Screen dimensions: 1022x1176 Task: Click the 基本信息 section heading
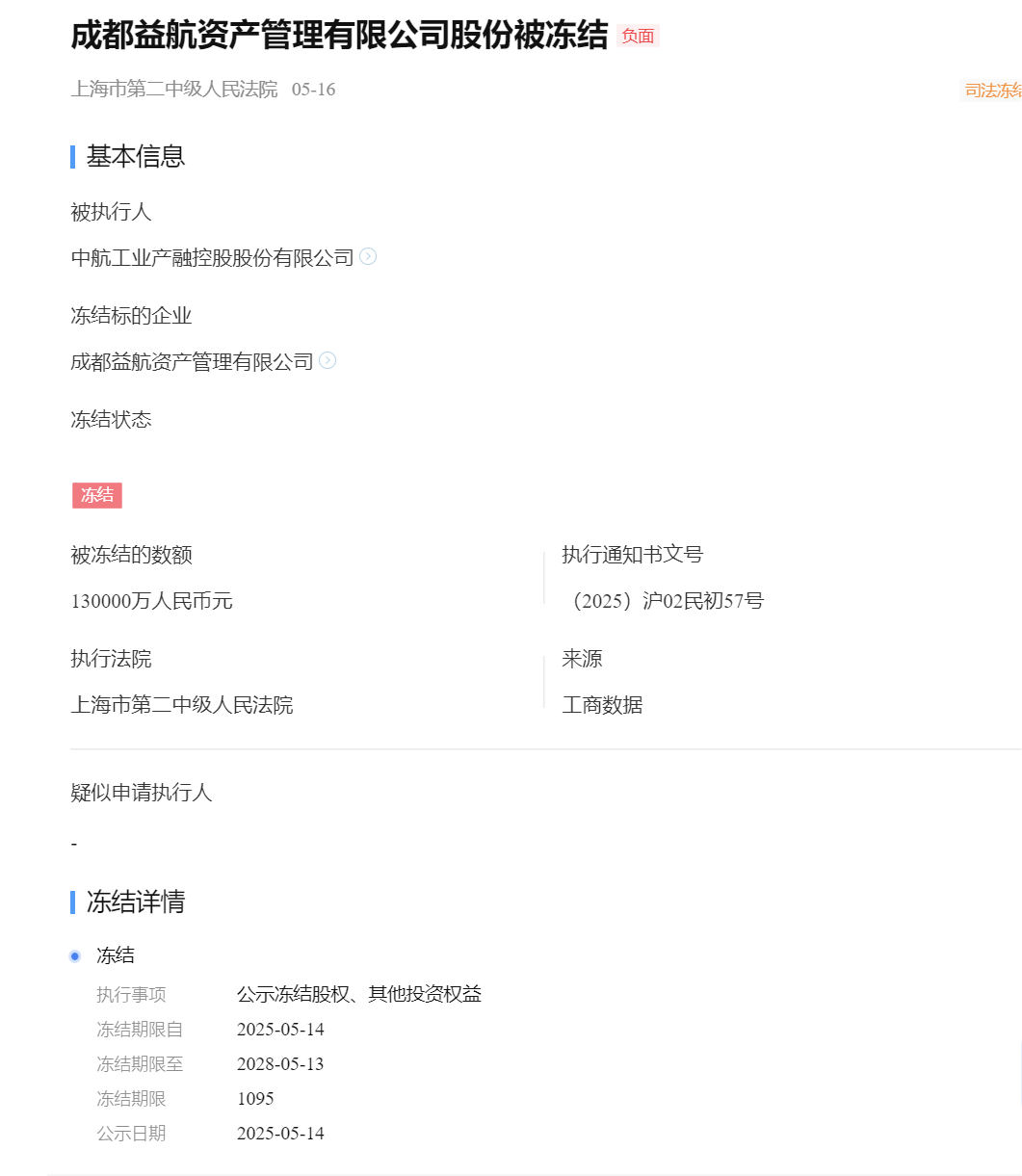pos(136,156)
